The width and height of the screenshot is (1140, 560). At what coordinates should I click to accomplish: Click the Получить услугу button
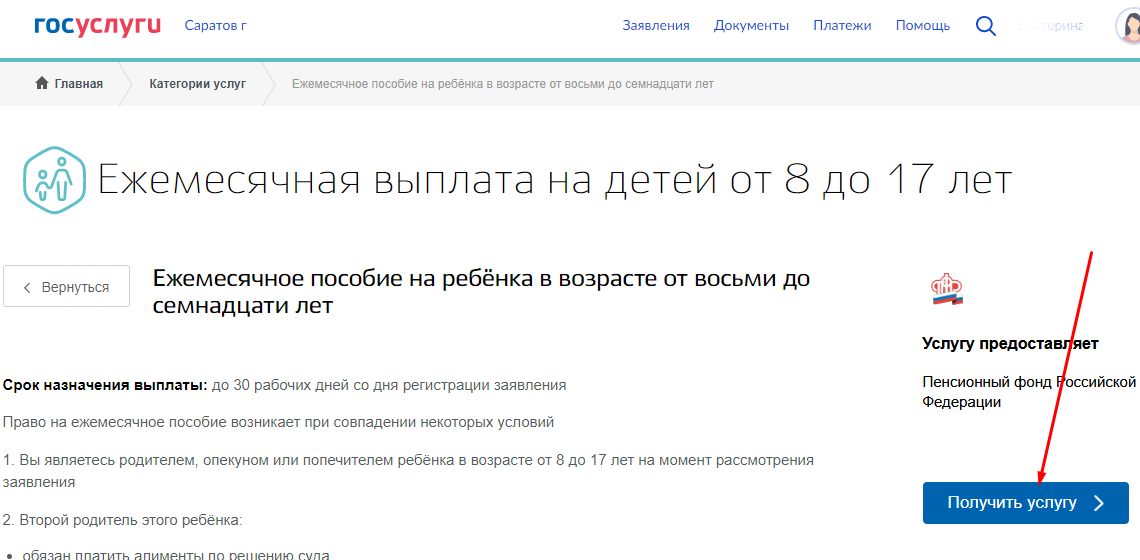(1026, 503)
